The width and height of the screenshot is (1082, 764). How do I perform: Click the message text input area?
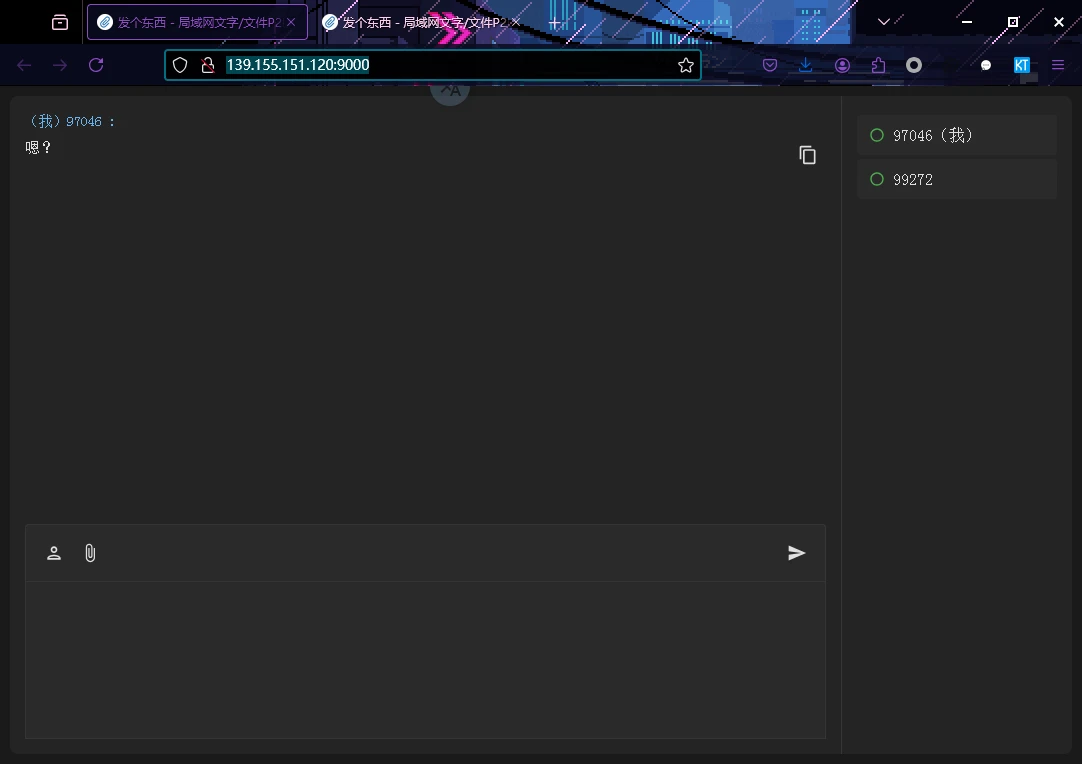click(425, 659)
